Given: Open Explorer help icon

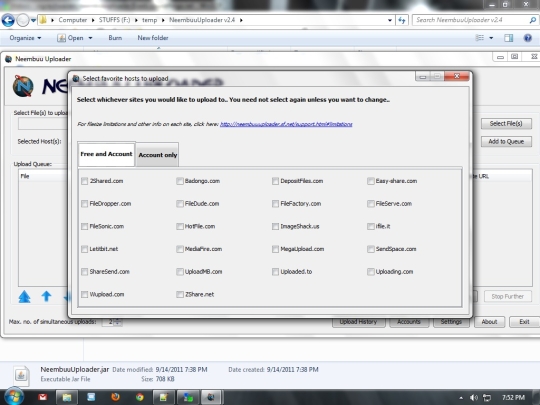Looking at the screenshot, I should coord(528,38).
